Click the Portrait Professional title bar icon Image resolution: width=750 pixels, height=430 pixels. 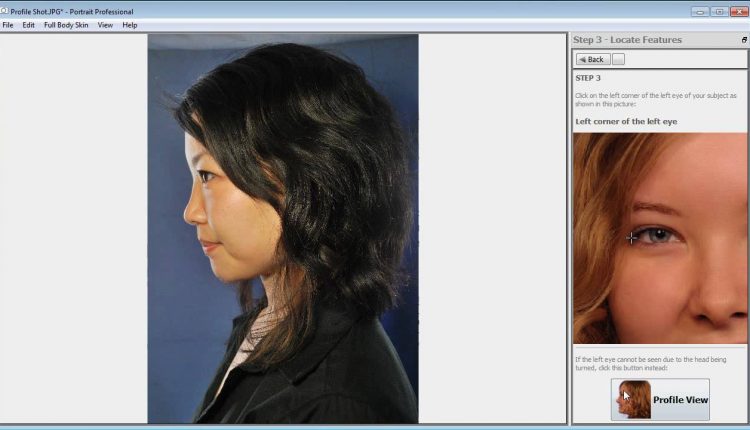click(x=4, y=11)
